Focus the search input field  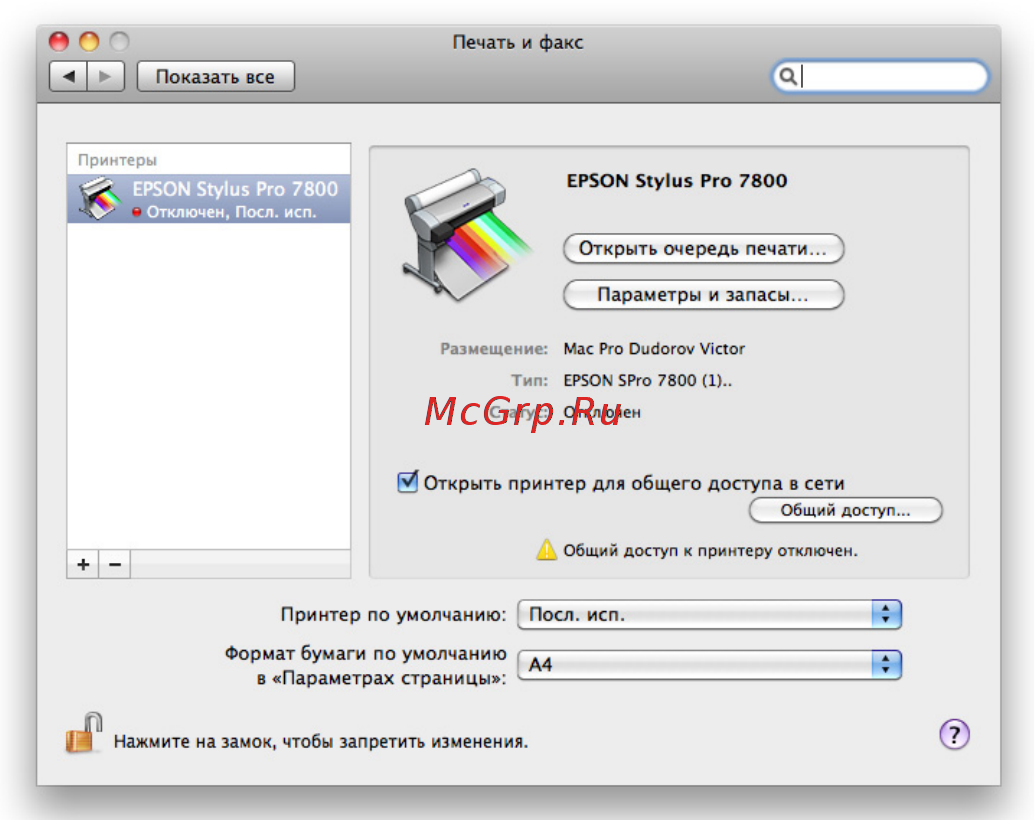pyautogui.click(x=880, y=77)
